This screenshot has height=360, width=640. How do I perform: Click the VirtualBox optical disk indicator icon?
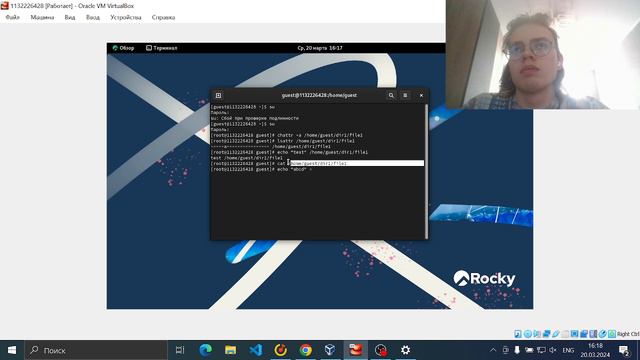click(528, 334)
